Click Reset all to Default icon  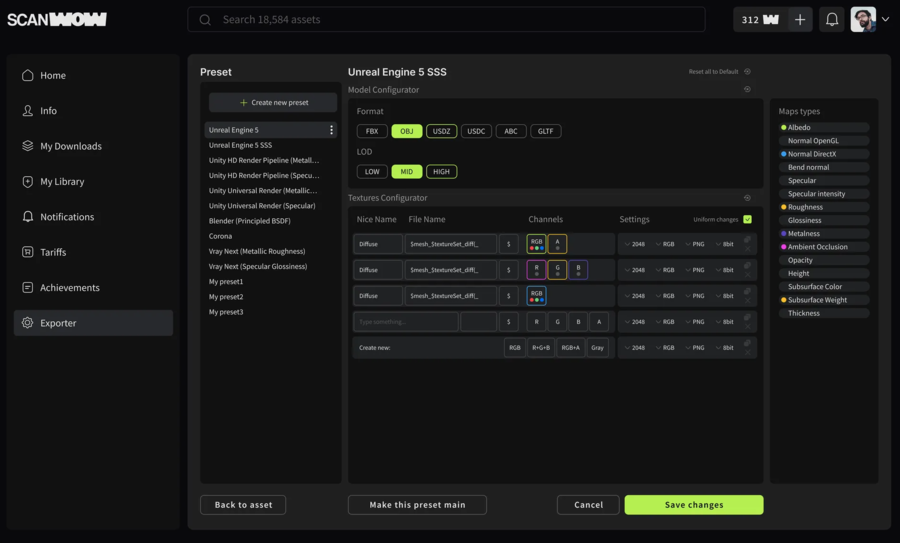tap(747, 72)
